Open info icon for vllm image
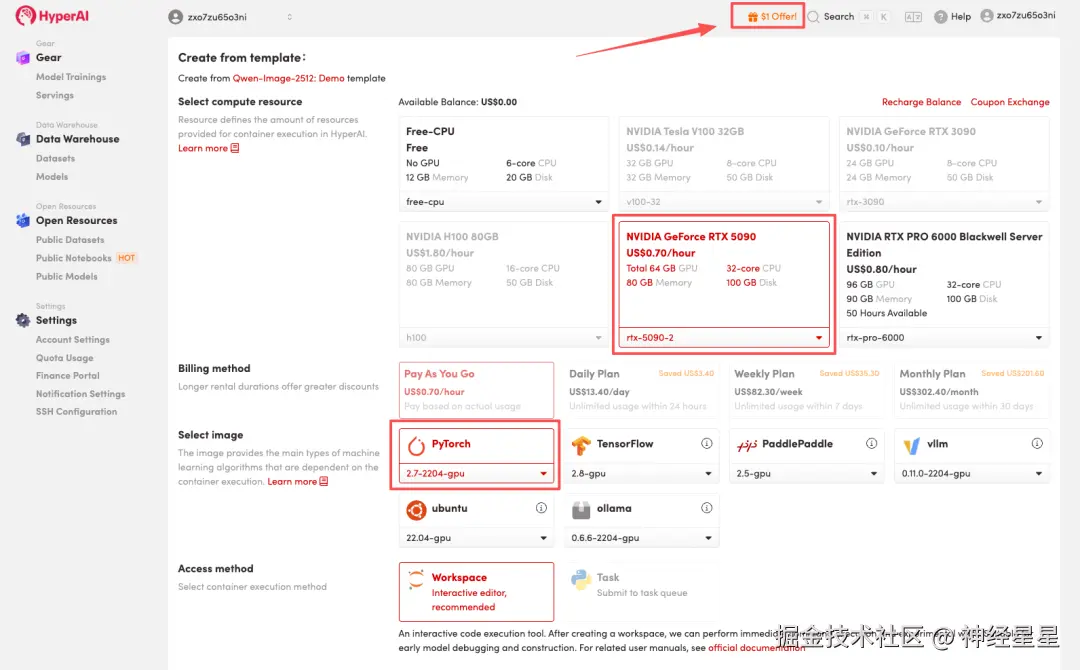The width and height of the screenshot is (1080, 670). tap(1037, 443)
